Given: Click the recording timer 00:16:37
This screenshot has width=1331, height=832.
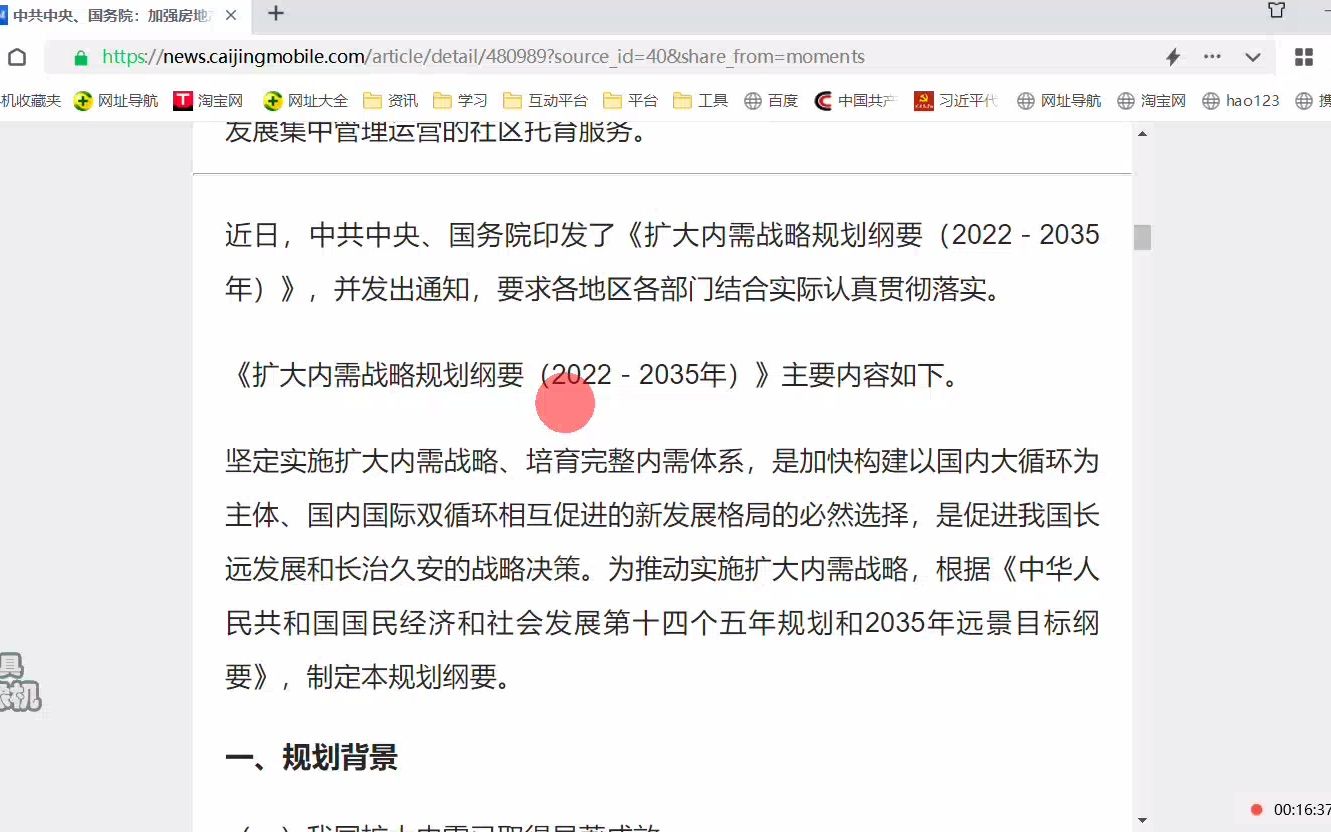Looking at the screenshot, I should [1302, 809].
